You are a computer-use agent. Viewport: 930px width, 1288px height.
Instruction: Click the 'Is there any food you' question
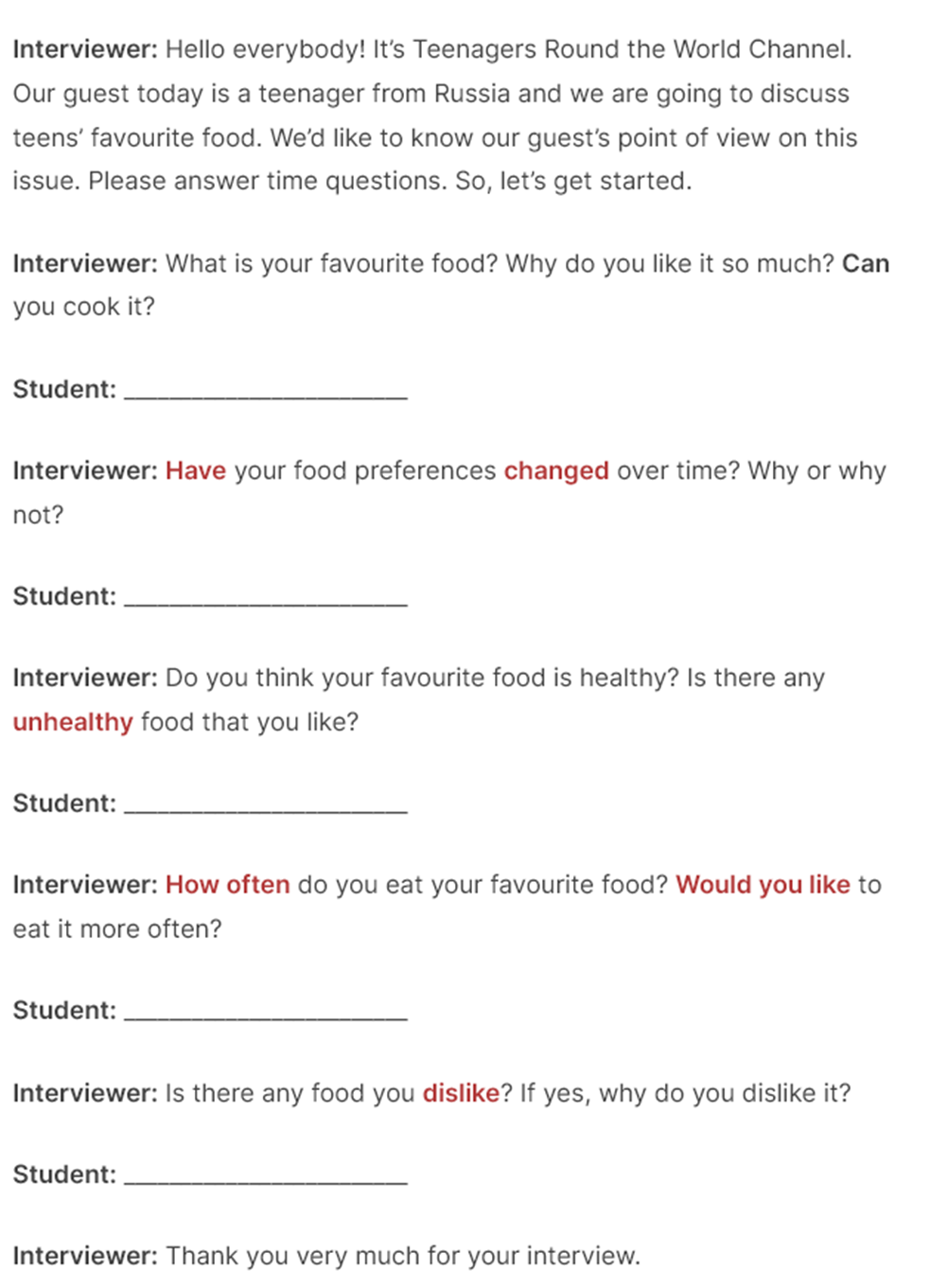pyautogui.click(x=290, y=1093)
